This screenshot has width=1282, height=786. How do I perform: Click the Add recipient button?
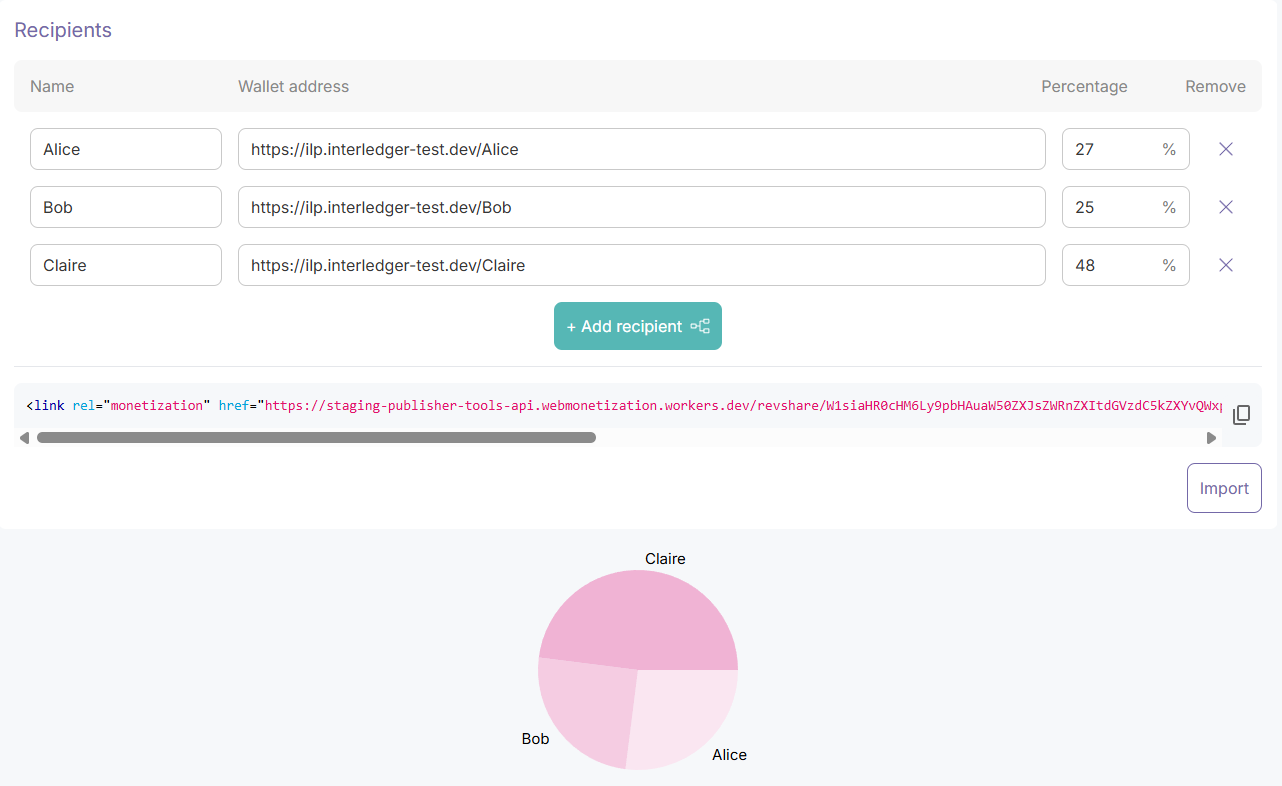[638, 326]
